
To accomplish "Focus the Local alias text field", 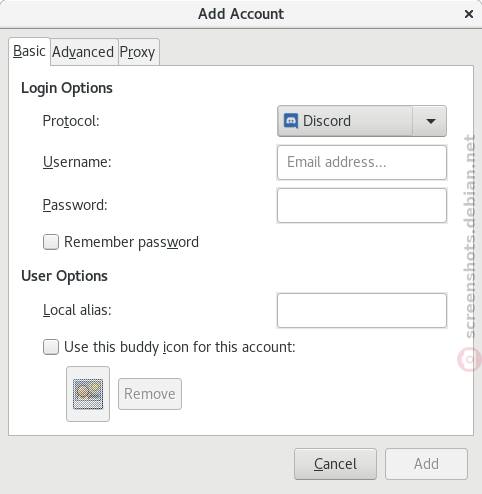I will tap(362, 311).
